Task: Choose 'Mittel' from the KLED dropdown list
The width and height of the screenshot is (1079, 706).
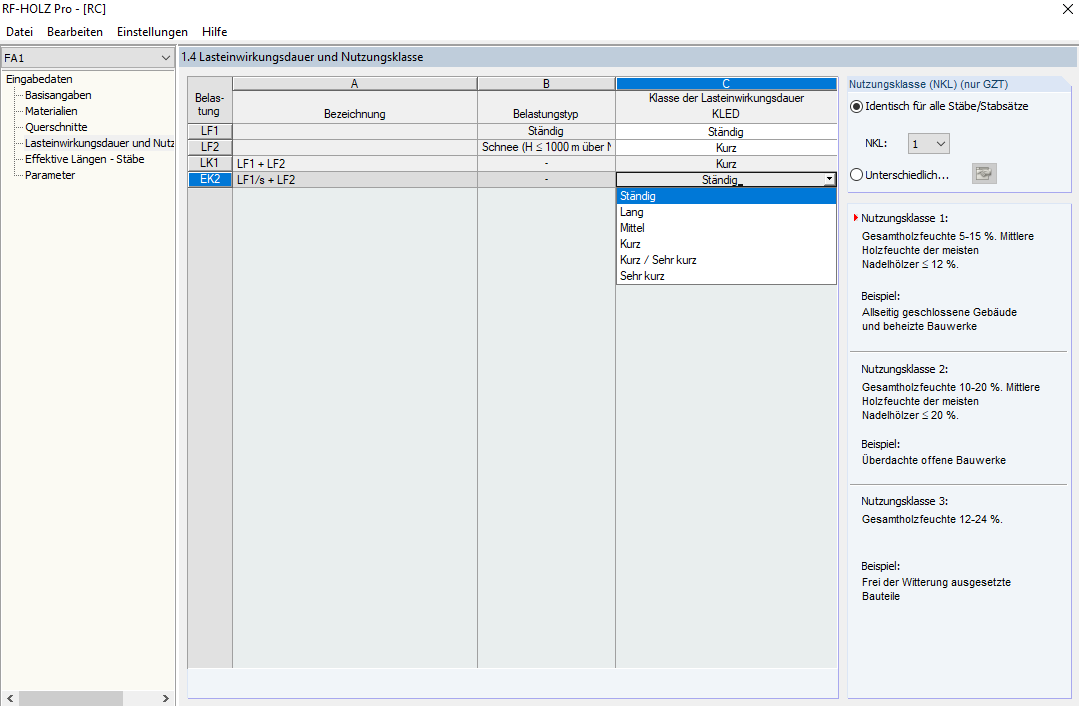Action: pos(726,228)
